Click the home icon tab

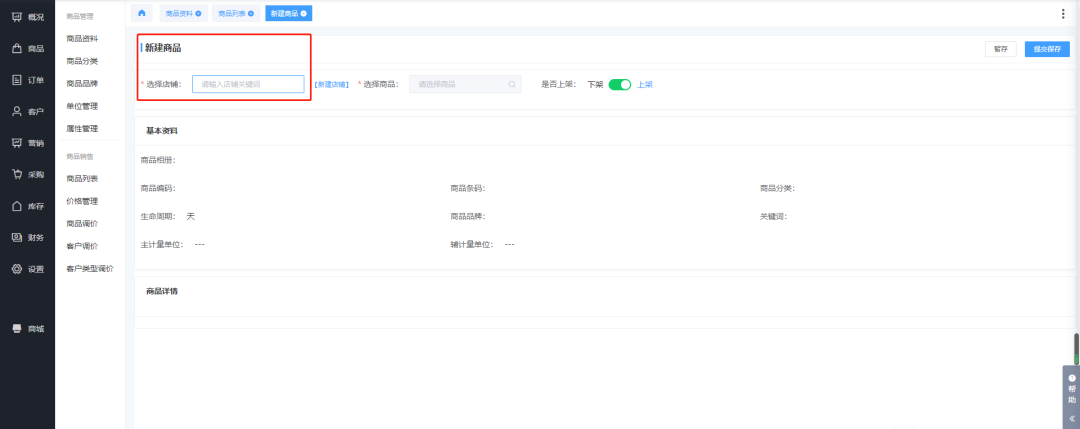click(142, 13)
